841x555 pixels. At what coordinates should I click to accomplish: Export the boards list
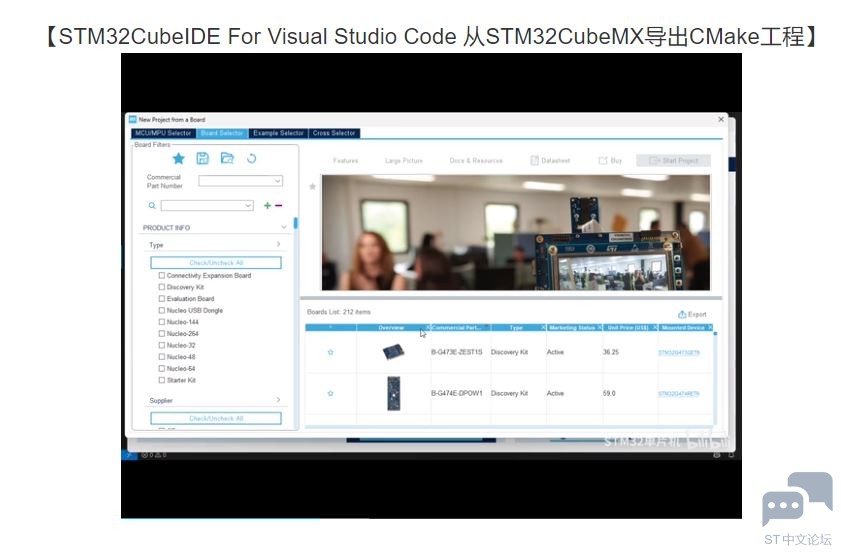point(692,314)
